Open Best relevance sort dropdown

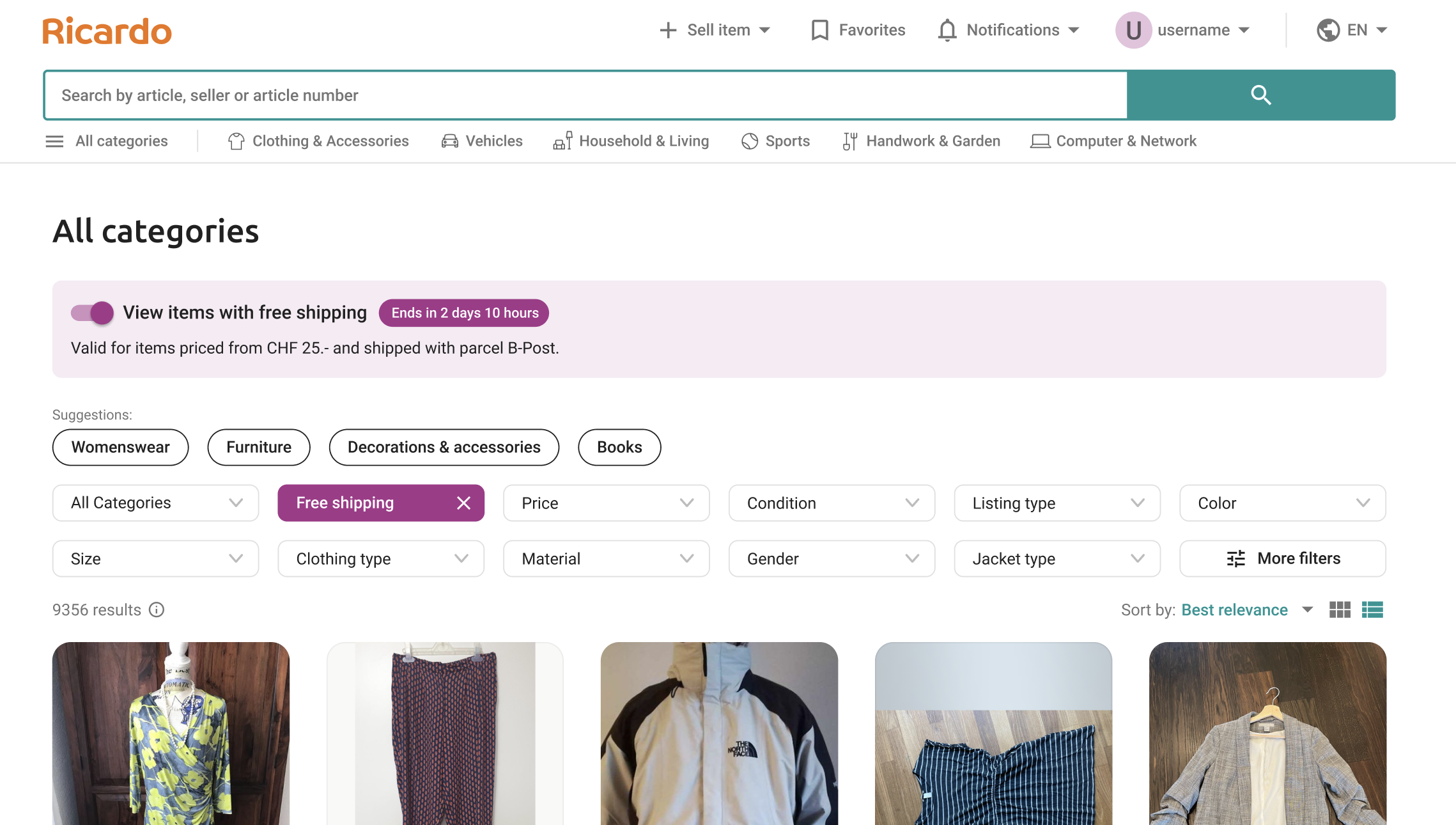click(1245, 610)
